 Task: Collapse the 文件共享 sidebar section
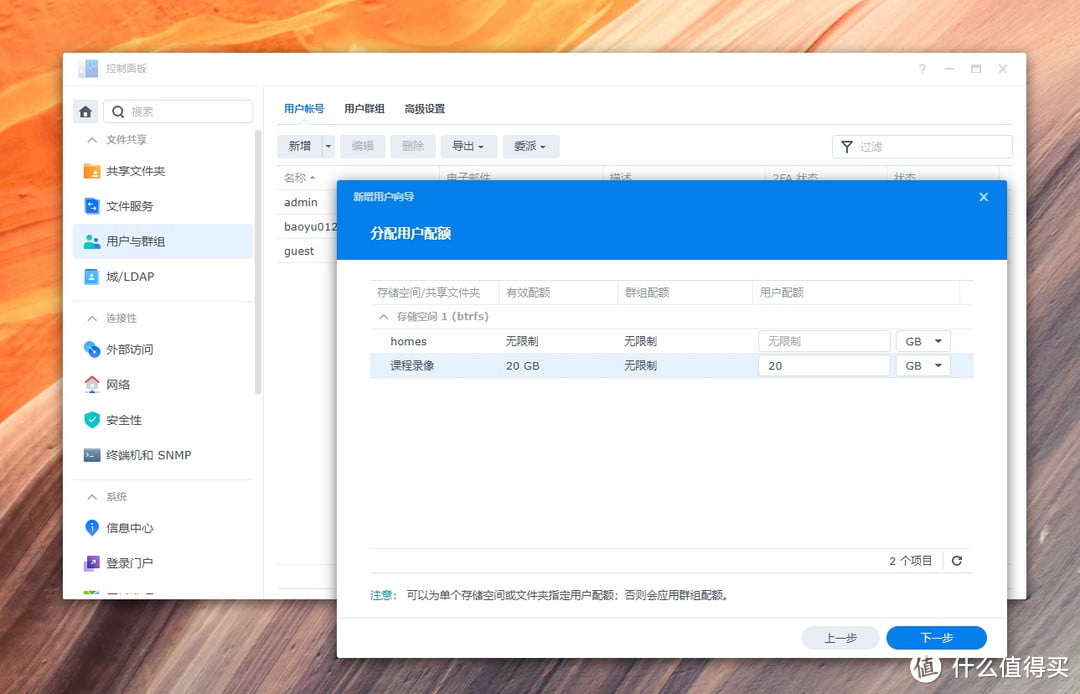coord(92,140)
